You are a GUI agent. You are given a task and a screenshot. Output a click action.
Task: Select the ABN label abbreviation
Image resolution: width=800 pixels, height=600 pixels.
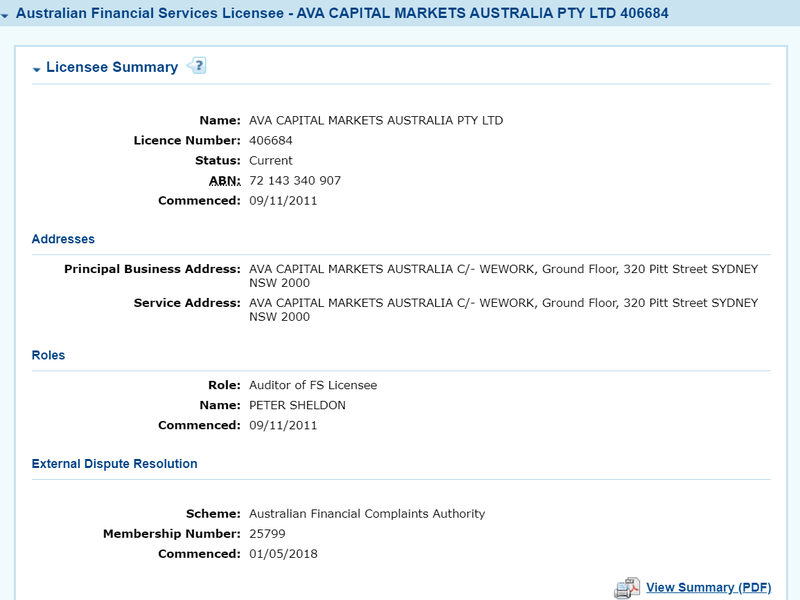tap(224, 181)
